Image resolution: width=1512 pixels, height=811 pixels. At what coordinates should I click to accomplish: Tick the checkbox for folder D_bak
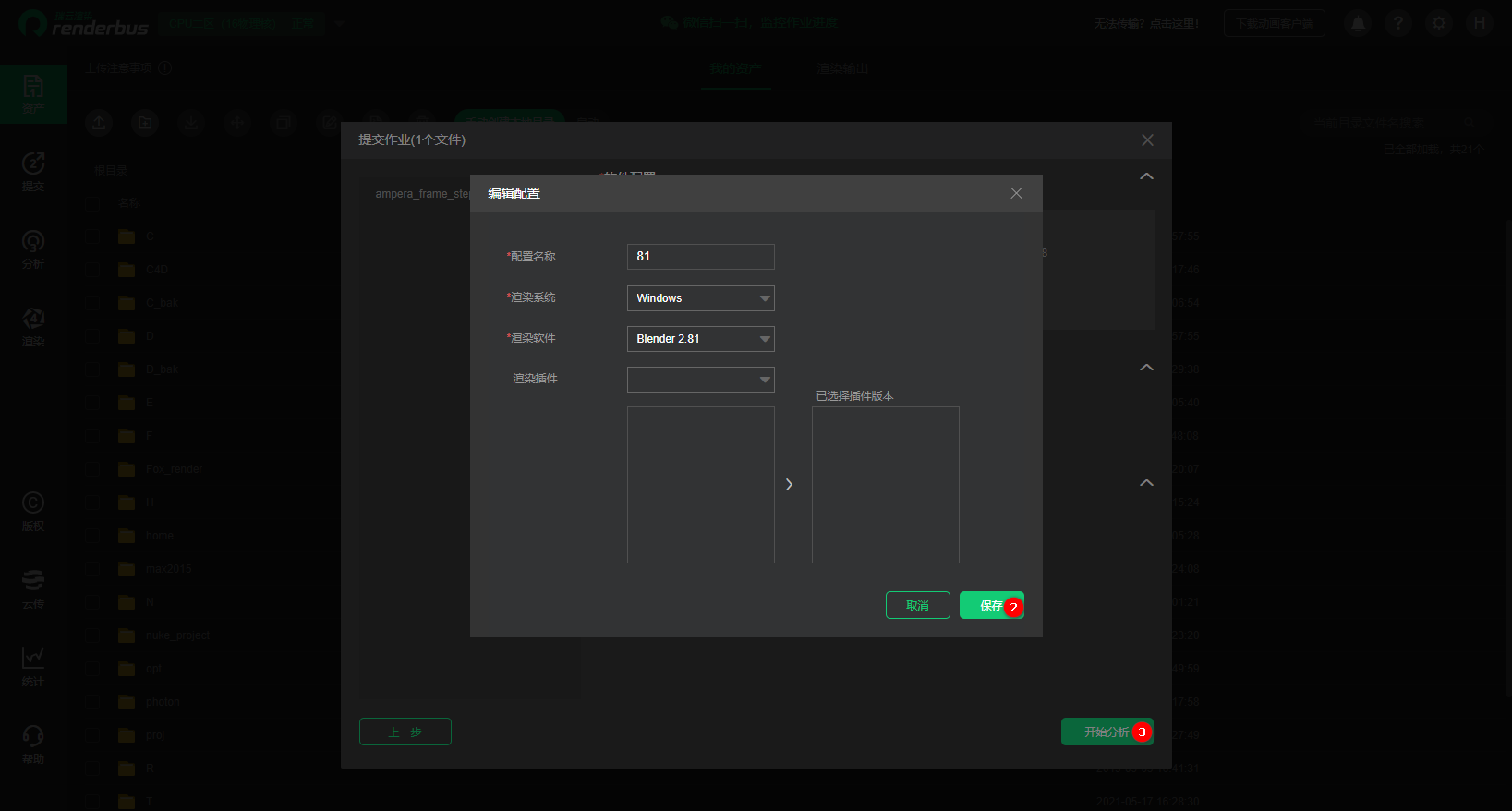point(93,369)
